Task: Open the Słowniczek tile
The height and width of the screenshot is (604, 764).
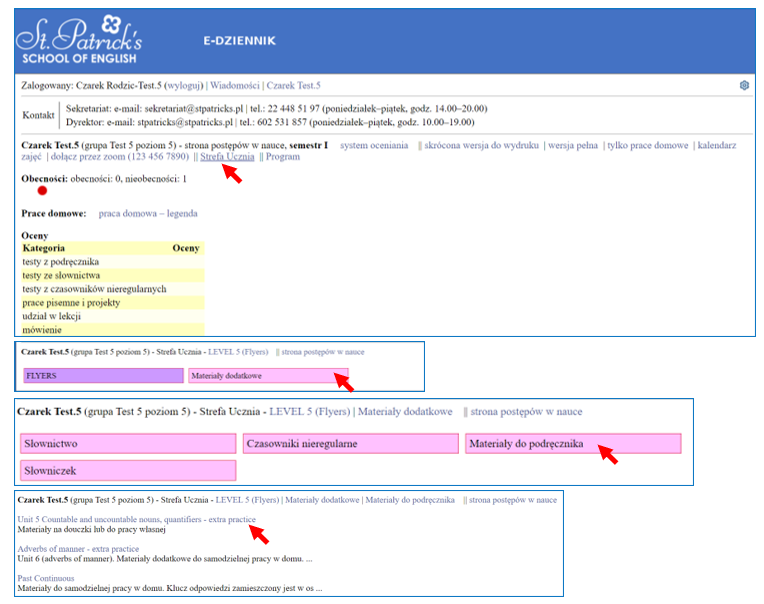Action: (128, 471)
